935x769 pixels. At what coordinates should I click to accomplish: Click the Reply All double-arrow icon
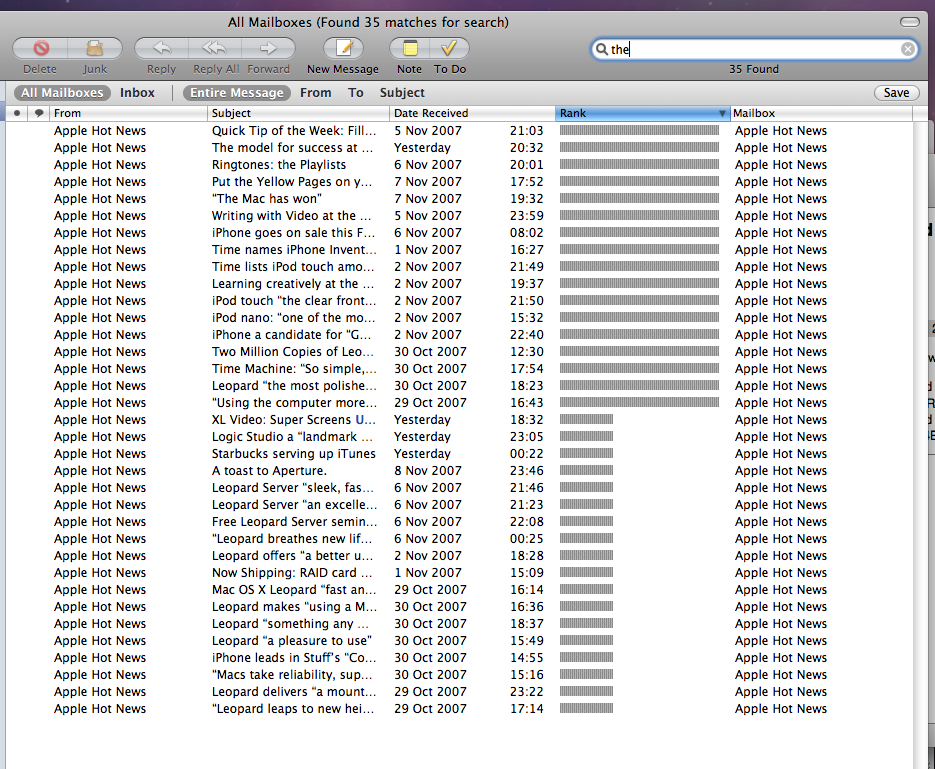215,48
